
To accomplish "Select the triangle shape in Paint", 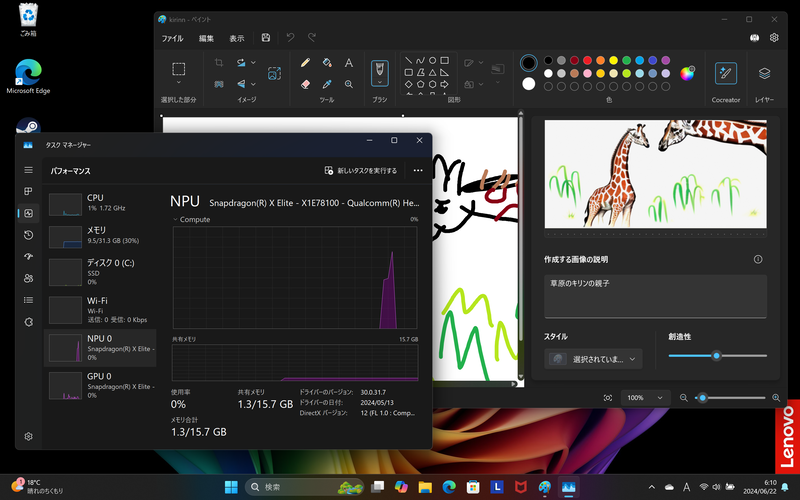I will [432, 72].
